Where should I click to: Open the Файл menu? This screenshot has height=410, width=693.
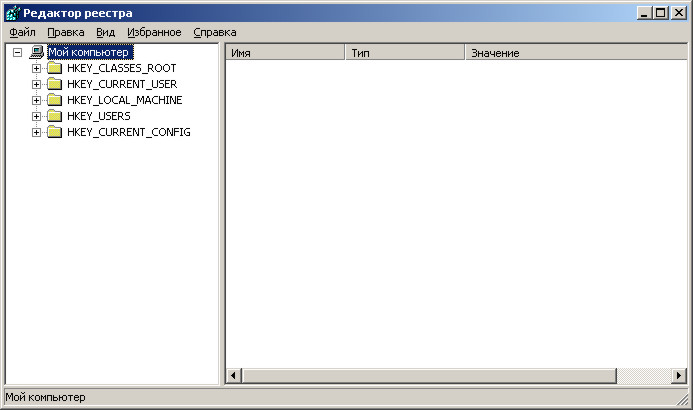pyautogui.click(x=22, y=32)
